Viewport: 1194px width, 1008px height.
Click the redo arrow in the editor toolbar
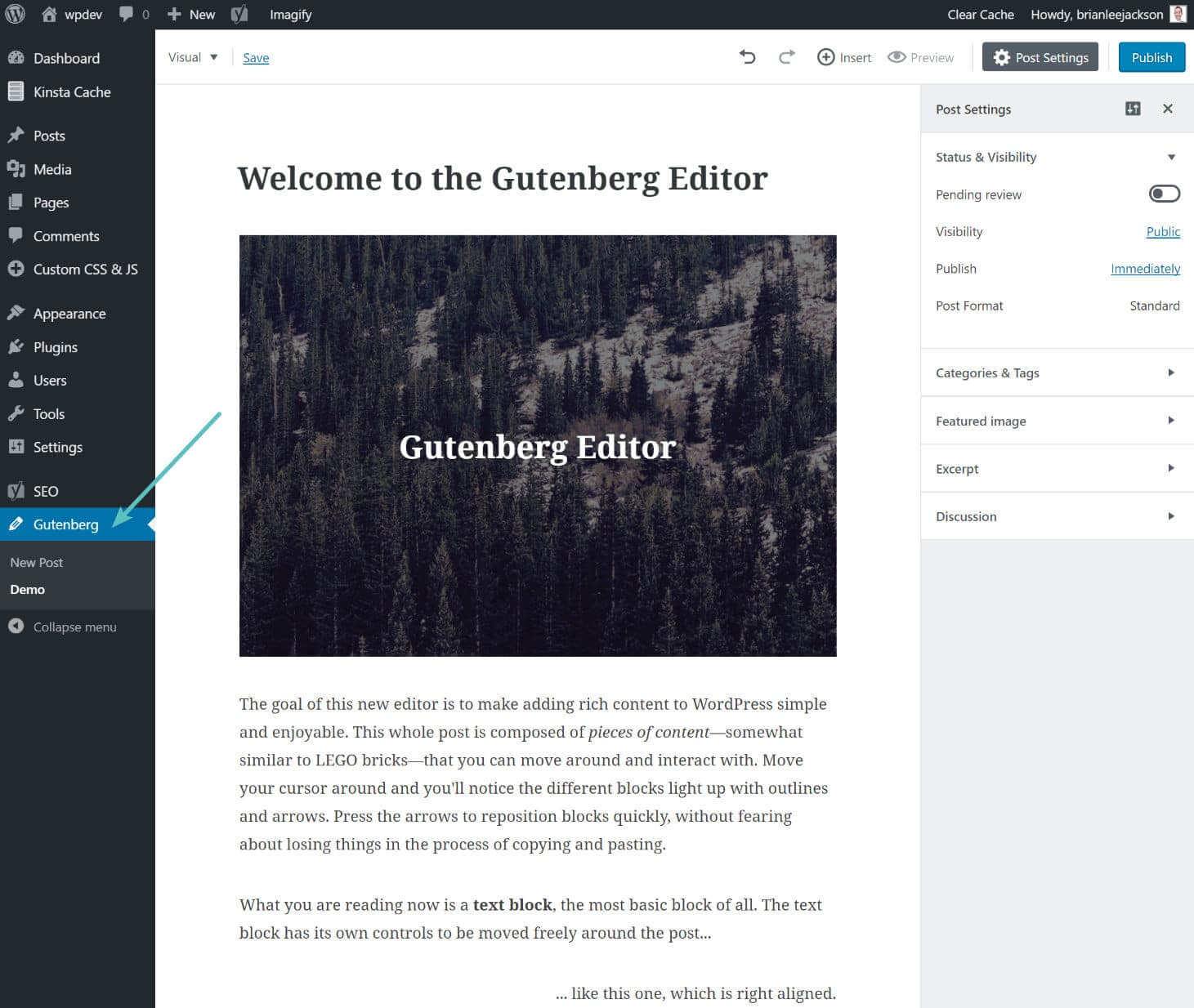point(786,56)
